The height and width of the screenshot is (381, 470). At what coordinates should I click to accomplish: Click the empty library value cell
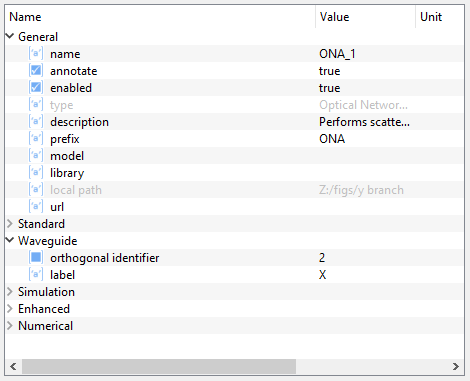366,173
